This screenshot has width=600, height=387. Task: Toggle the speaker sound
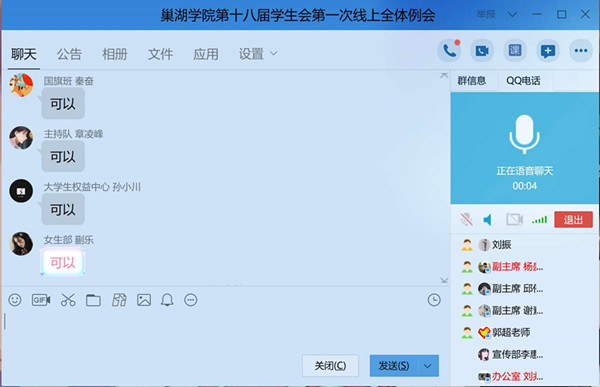[x=488, y=219]
